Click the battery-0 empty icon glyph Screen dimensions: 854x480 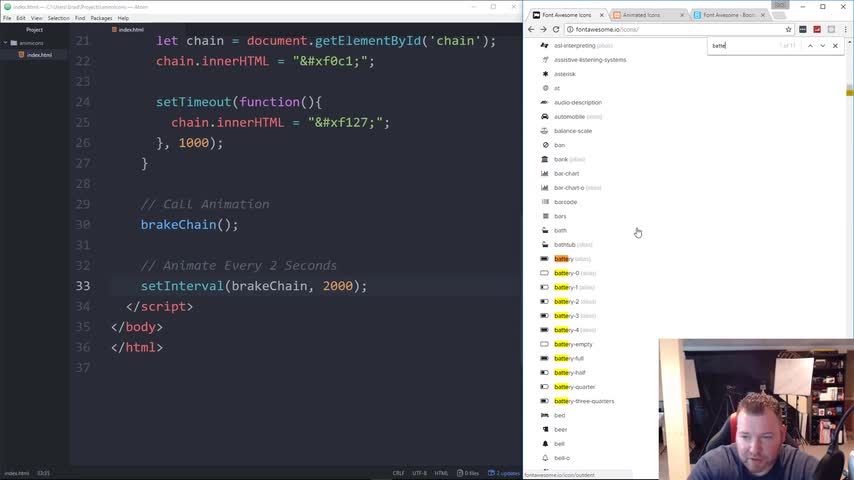point(545,273)
